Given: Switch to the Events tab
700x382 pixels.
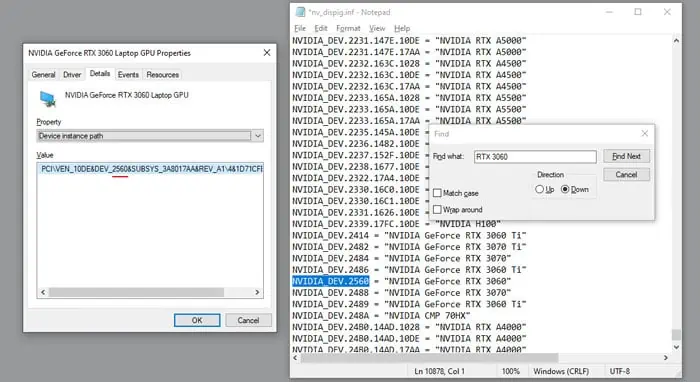Looking at the screenshot, I should click(128, 75).
